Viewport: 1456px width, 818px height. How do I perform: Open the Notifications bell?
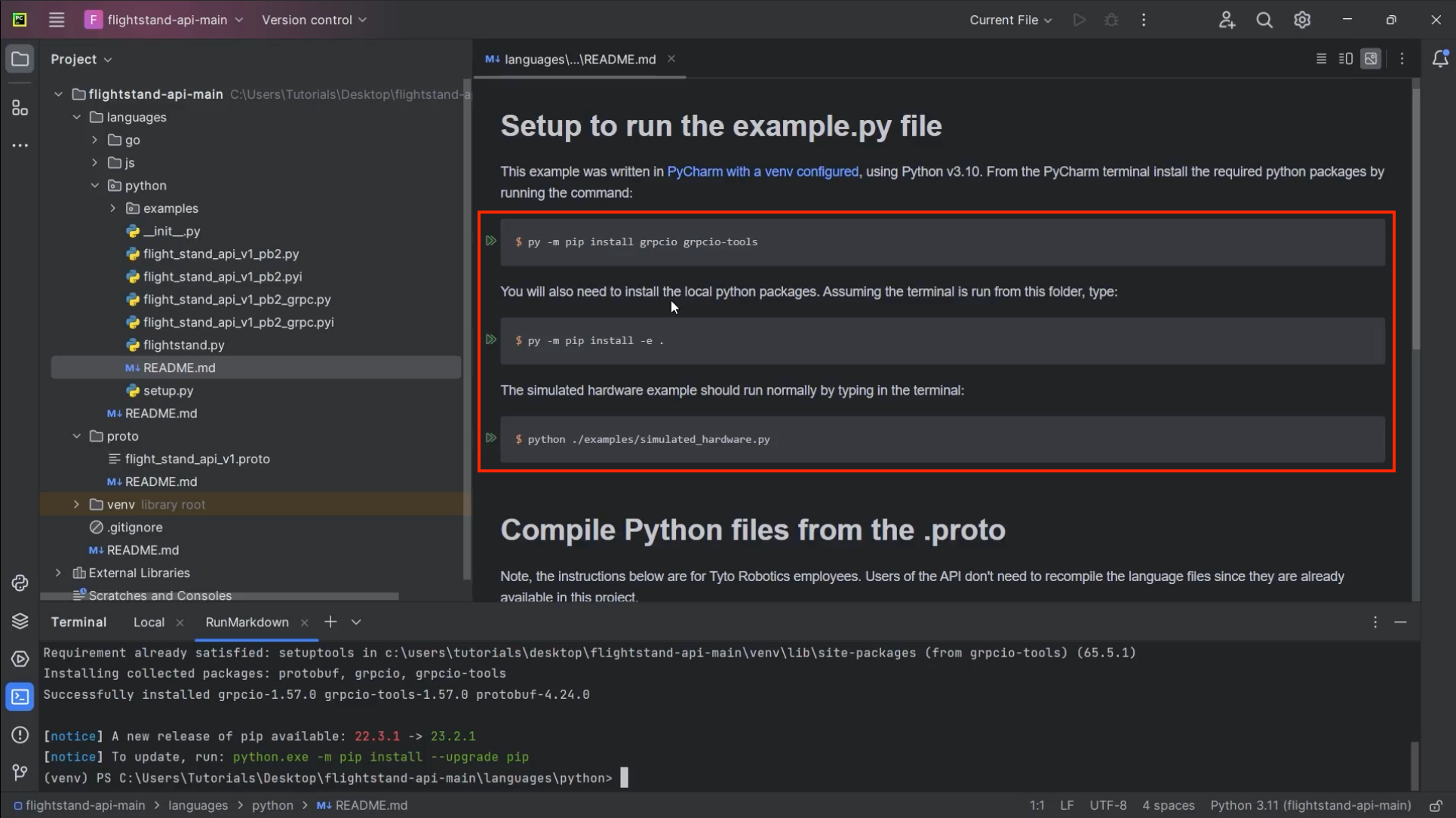click(x=1441, y=58)
